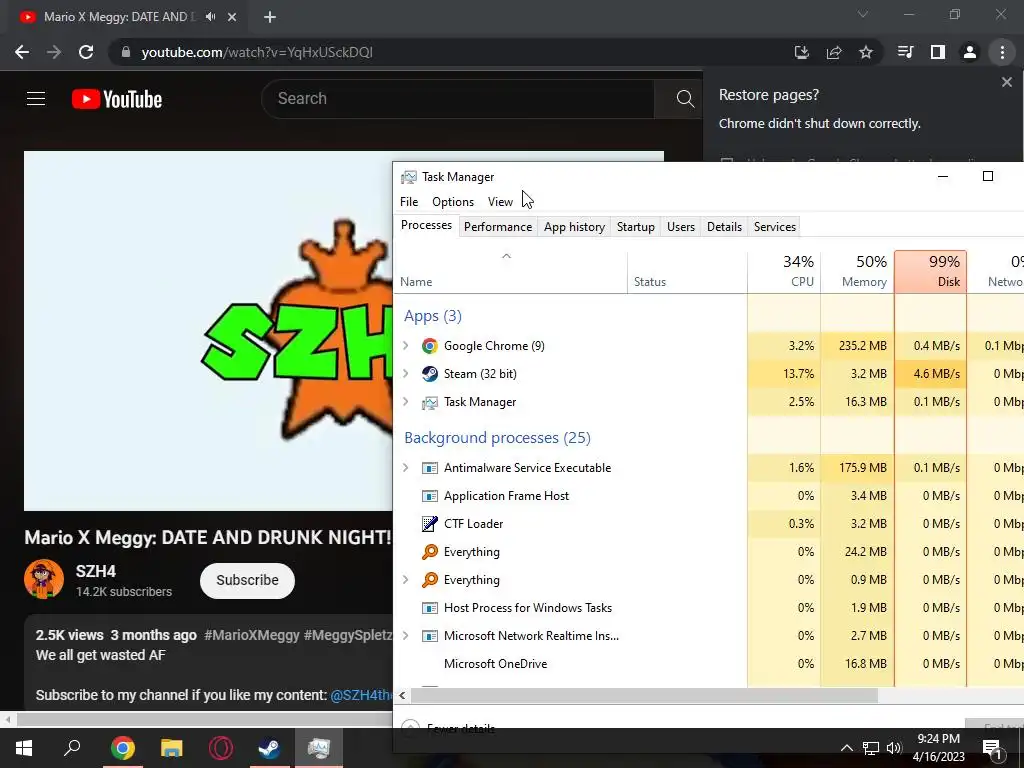Open Task Manager File menu
Viewport: 1024px width, 768px height.
coord(409,202)
